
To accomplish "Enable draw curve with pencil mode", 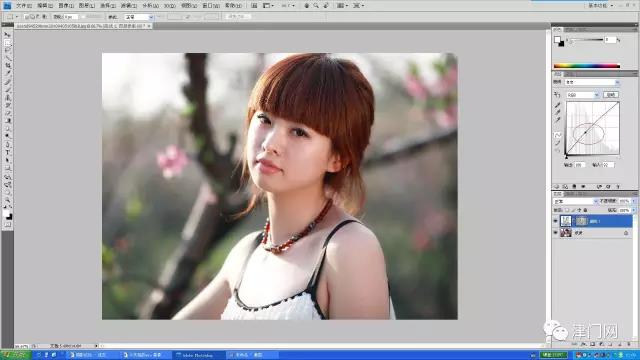I will (558, 143).
